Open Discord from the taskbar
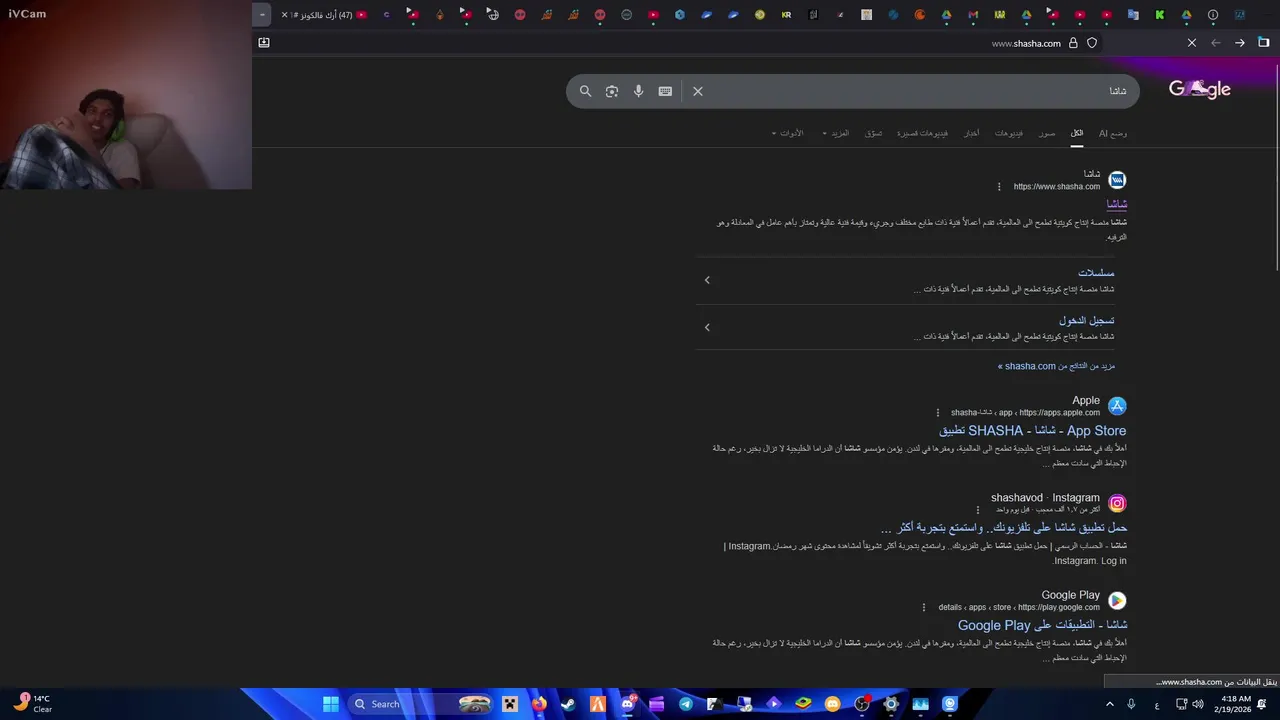The image size is (1280, 720). [x=627, y=704]
